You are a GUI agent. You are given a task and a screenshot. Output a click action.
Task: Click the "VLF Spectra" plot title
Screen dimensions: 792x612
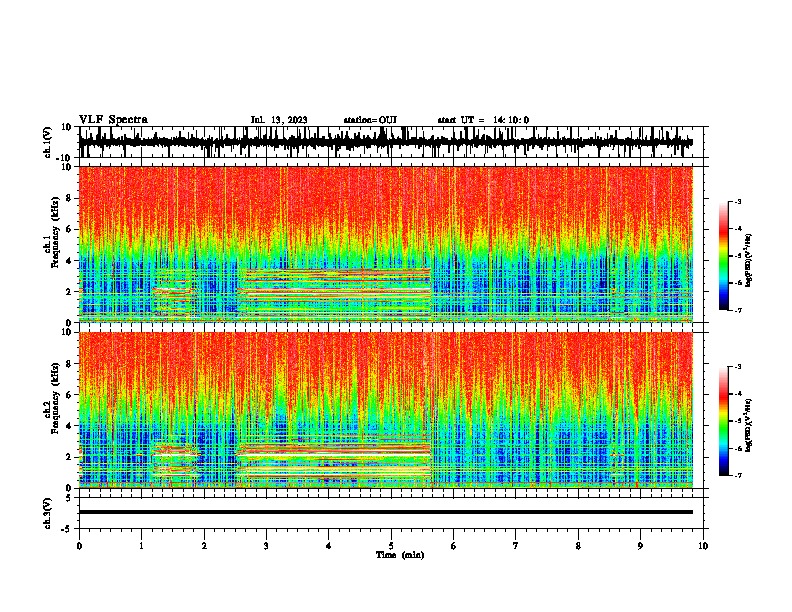113,120
